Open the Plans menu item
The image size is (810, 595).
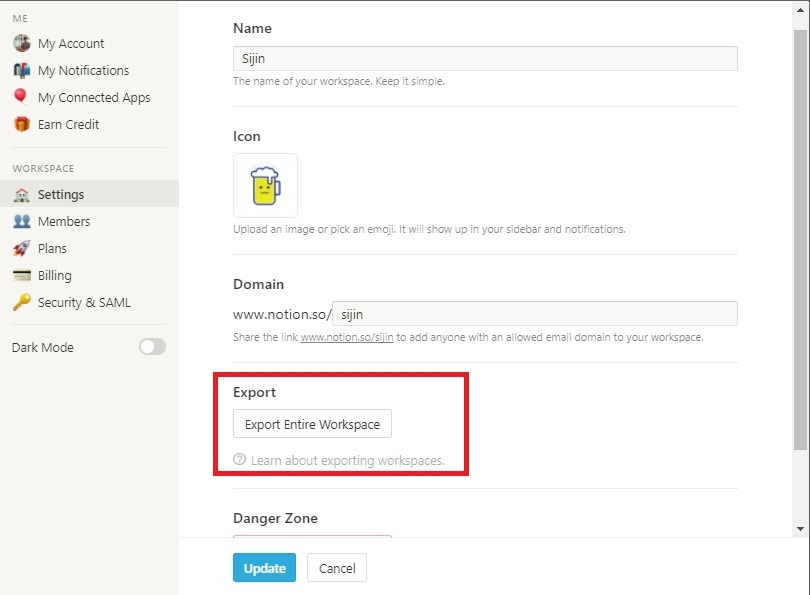click(52, 248)
